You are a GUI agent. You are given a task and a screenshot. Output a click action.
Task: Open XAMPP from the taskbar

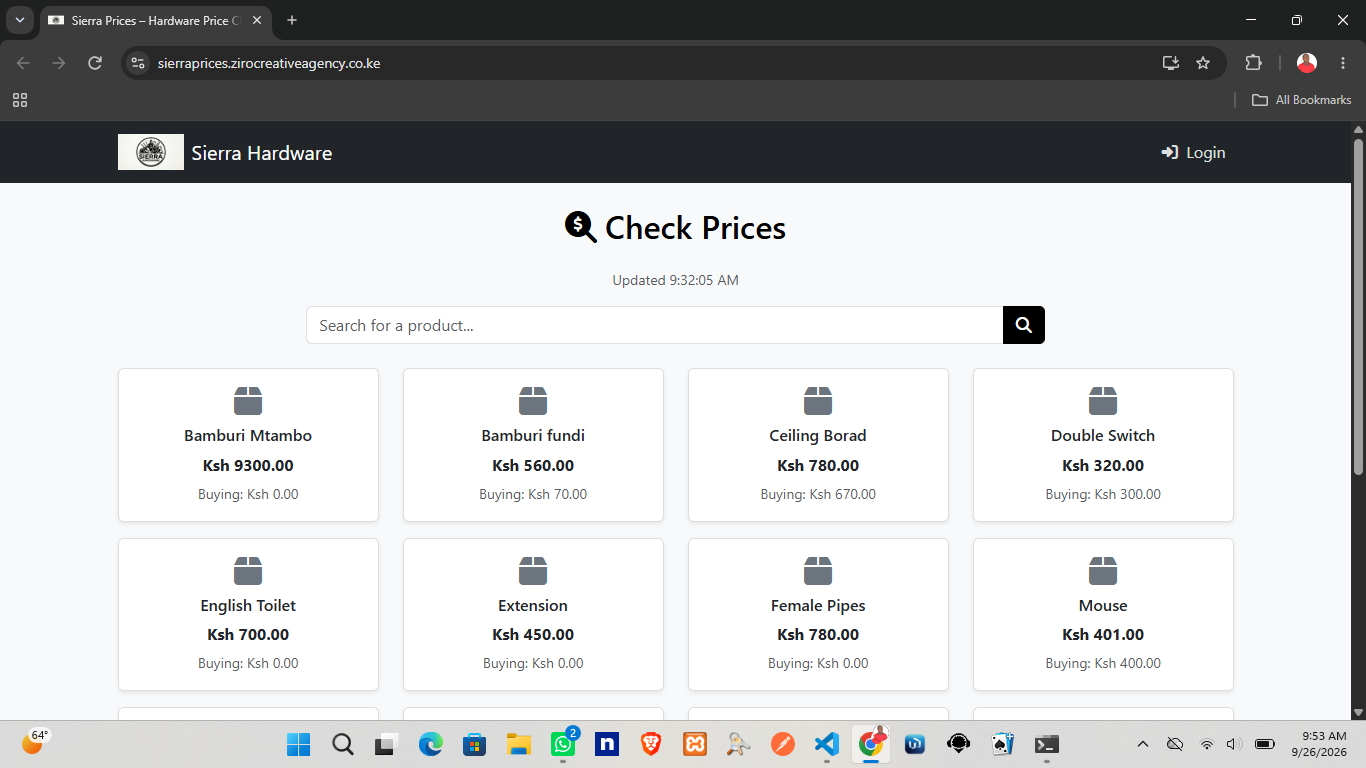click(x=695, y=744)
